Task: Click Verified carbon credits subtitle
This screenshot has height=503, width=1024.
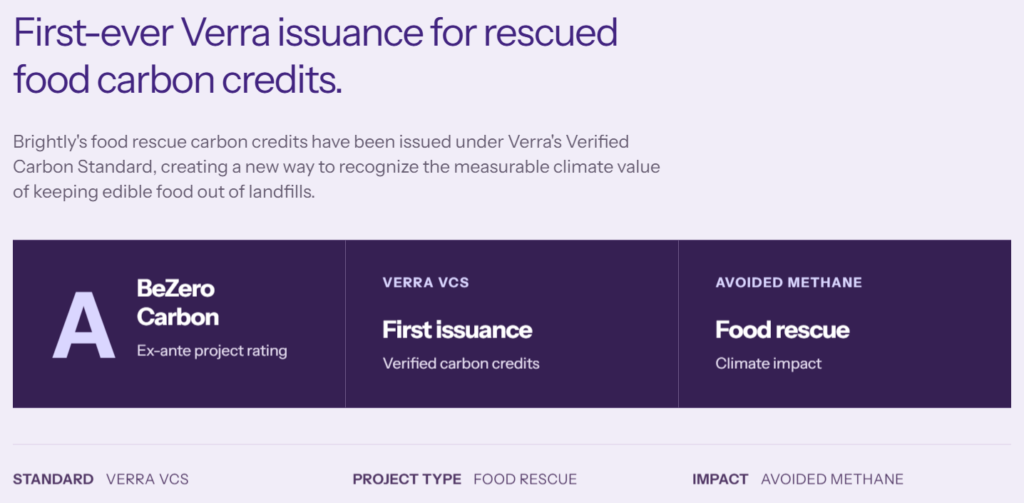Action: 461,363
